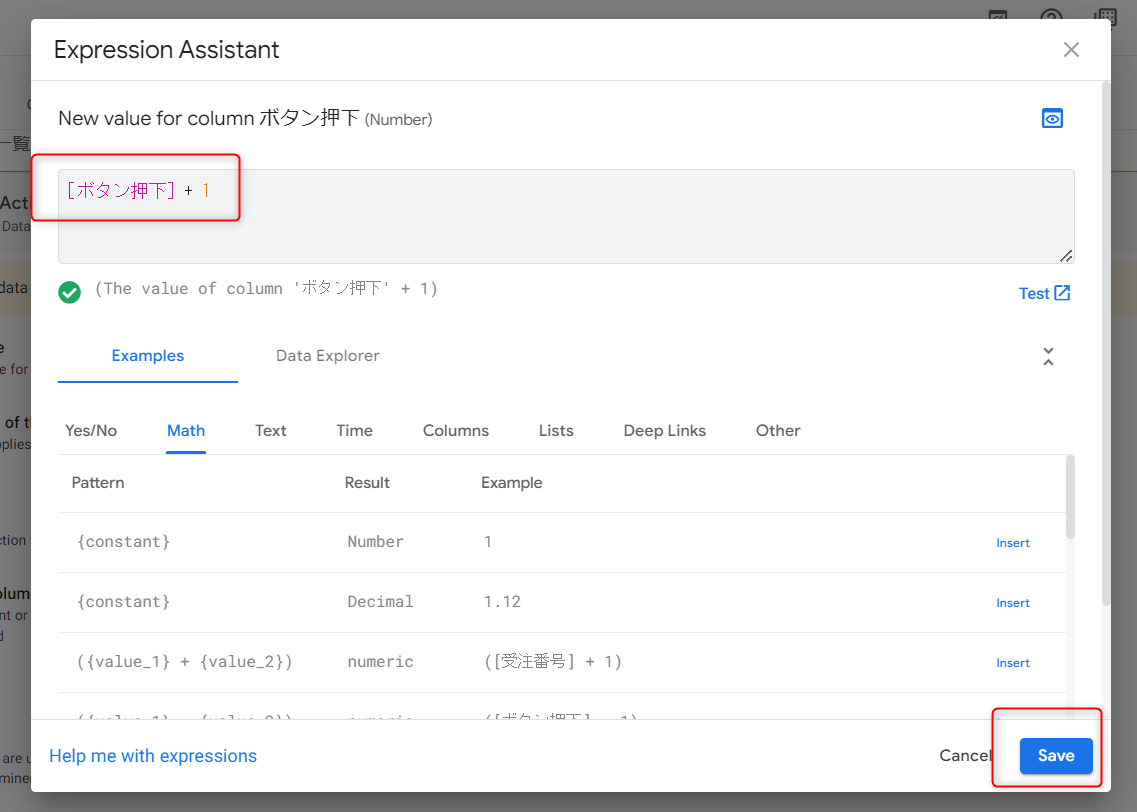Image resolution: width=1137 pixels, height=812 pixels.
Task: Collapse the examples panel with chevron icon
Action: coord(1048,356)
